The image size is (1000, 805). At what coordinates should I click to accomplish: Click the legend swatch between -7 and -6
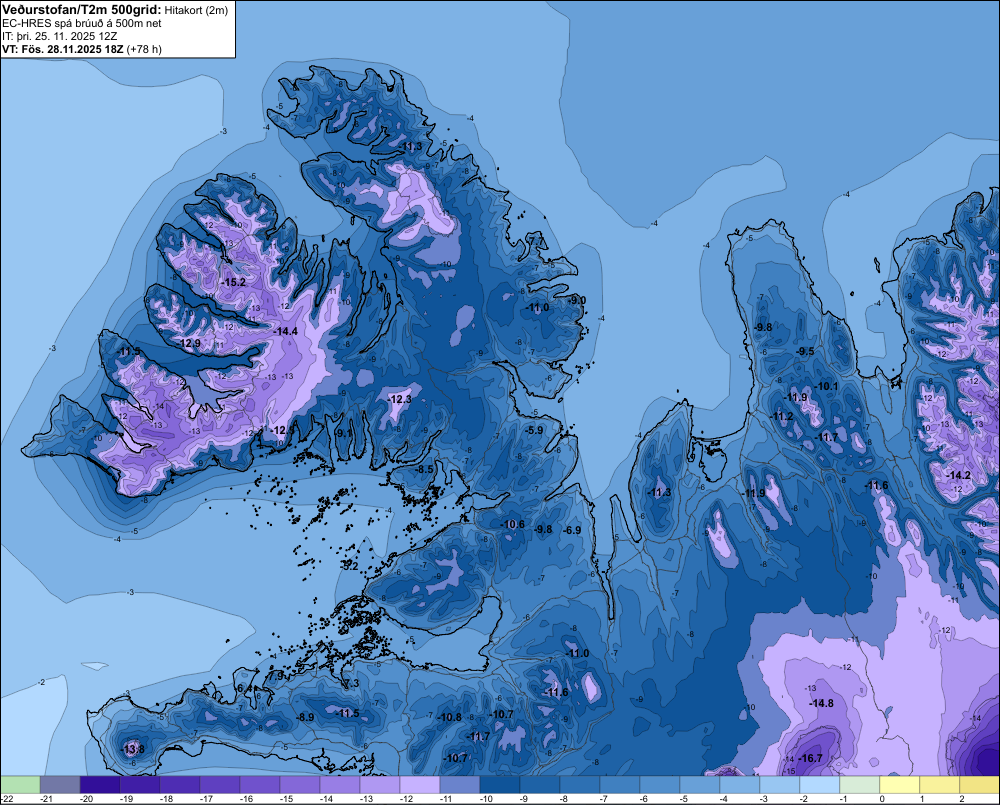620,784
